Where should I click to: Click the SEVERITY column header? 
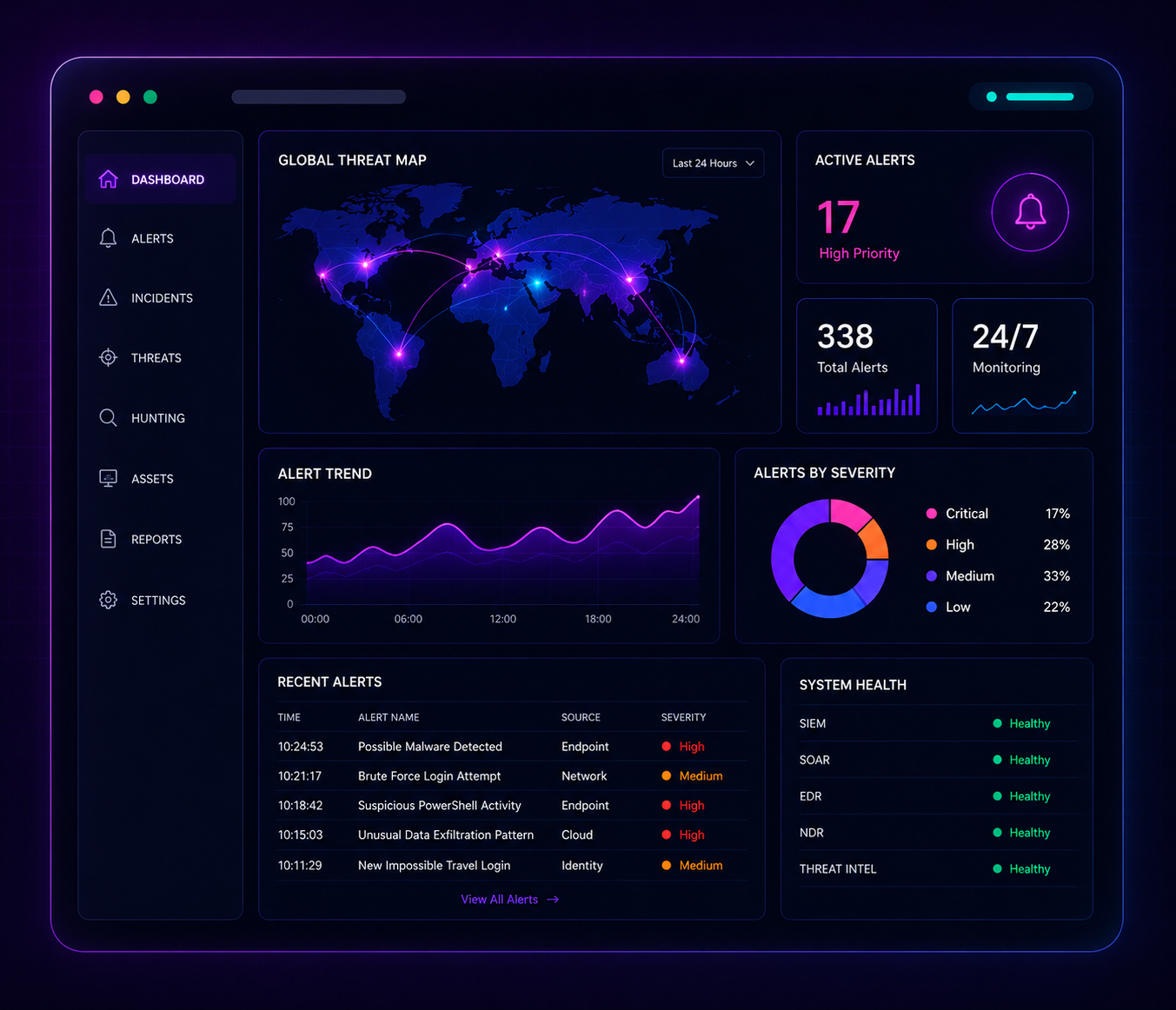[x=683, y=717]
